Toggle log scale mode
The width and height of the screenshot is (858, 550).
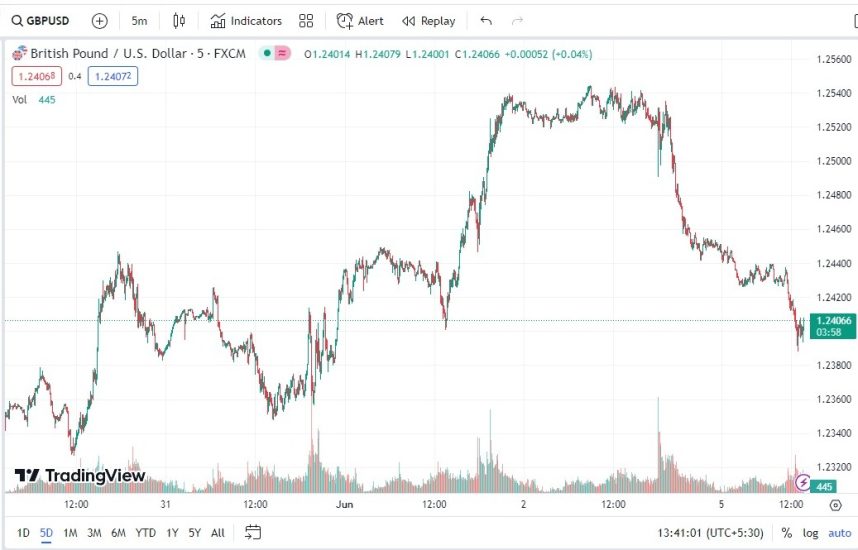(x=809, y=533)
